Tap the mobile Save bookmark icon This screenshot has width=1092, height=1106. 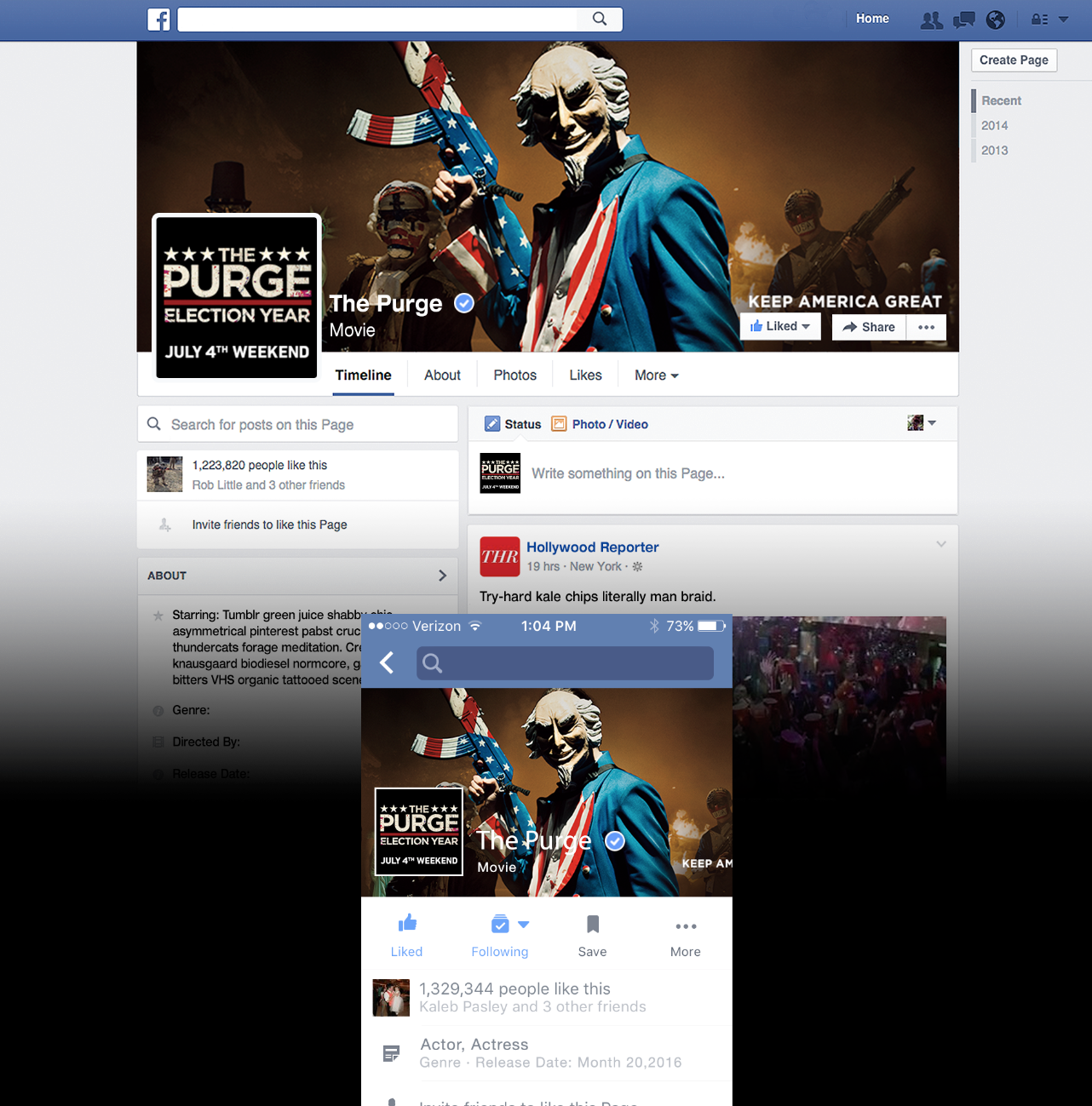tap(593, 925)
